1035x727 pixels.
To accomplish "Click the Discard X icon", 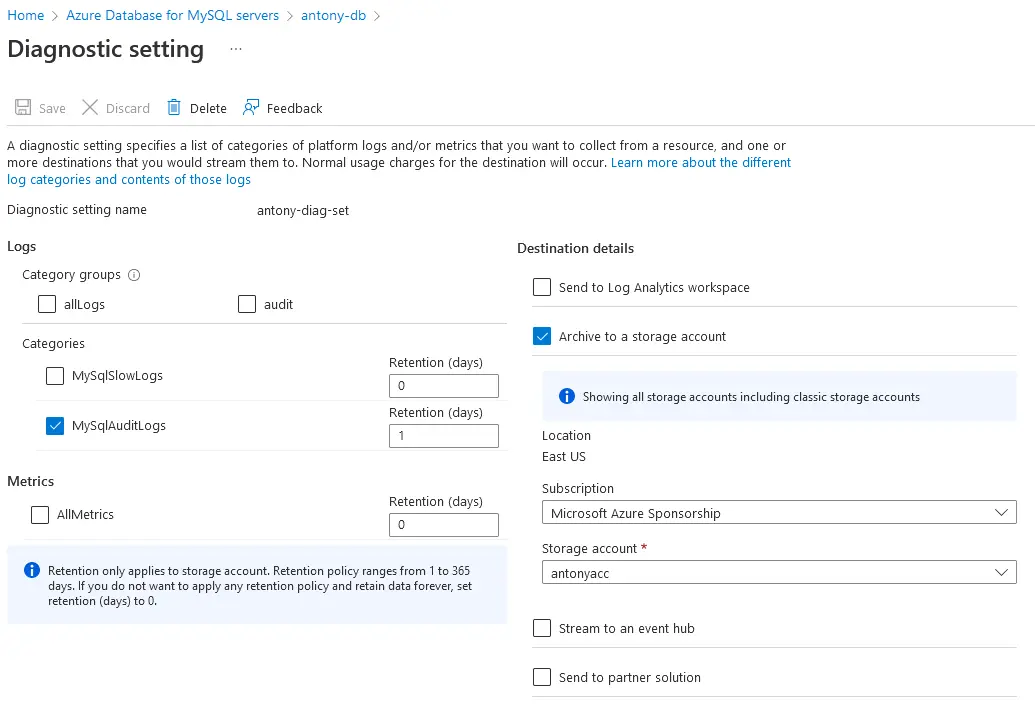I will click(x=90, y=108).
